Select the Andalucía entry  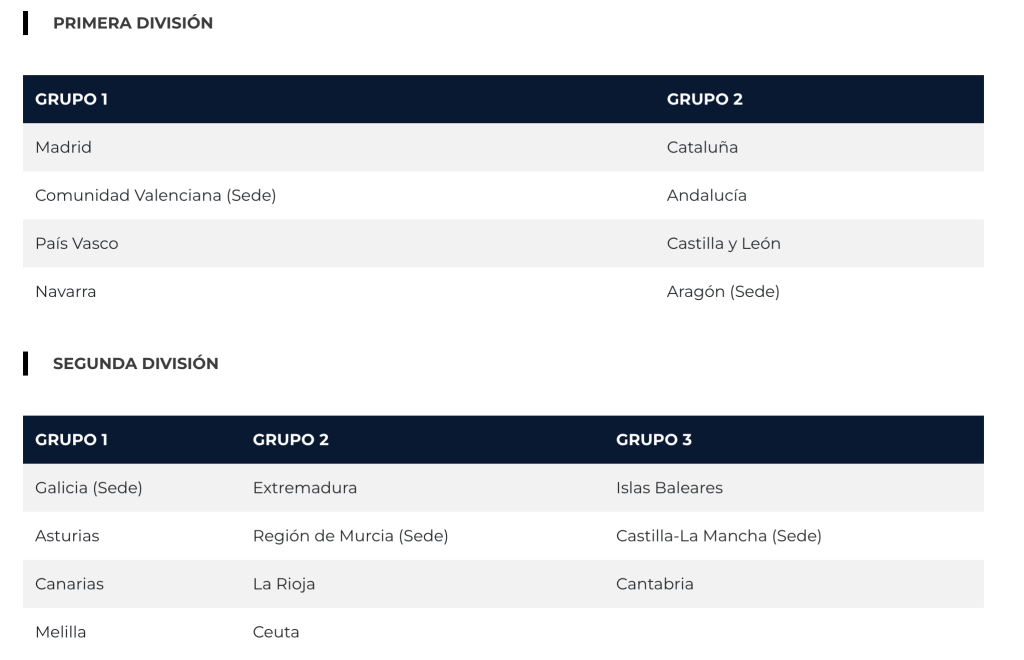click(x=706, y=195)
